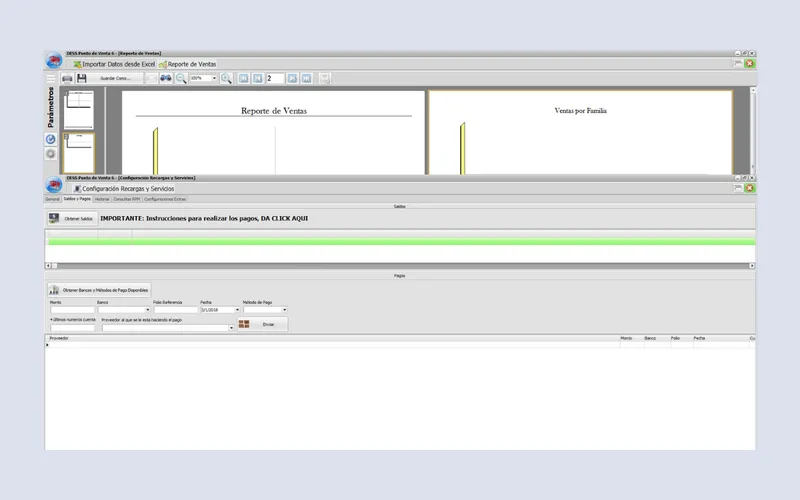Viewport: 800px width, 500px height.
Task: Click the Reporte de Ventas page title
Action: pos(274,111)
